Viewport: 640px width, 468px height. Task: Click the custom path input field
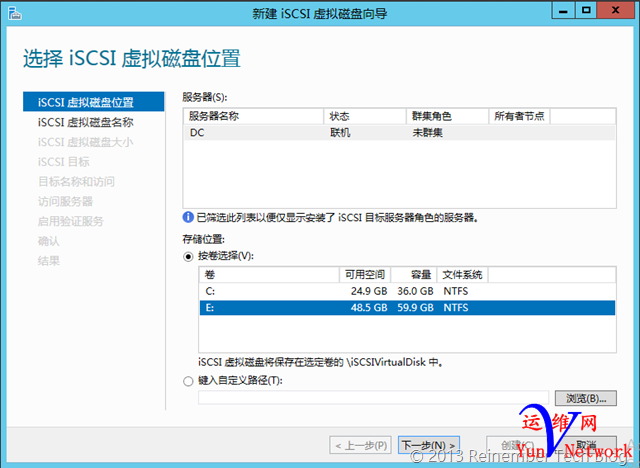point(373,397)
